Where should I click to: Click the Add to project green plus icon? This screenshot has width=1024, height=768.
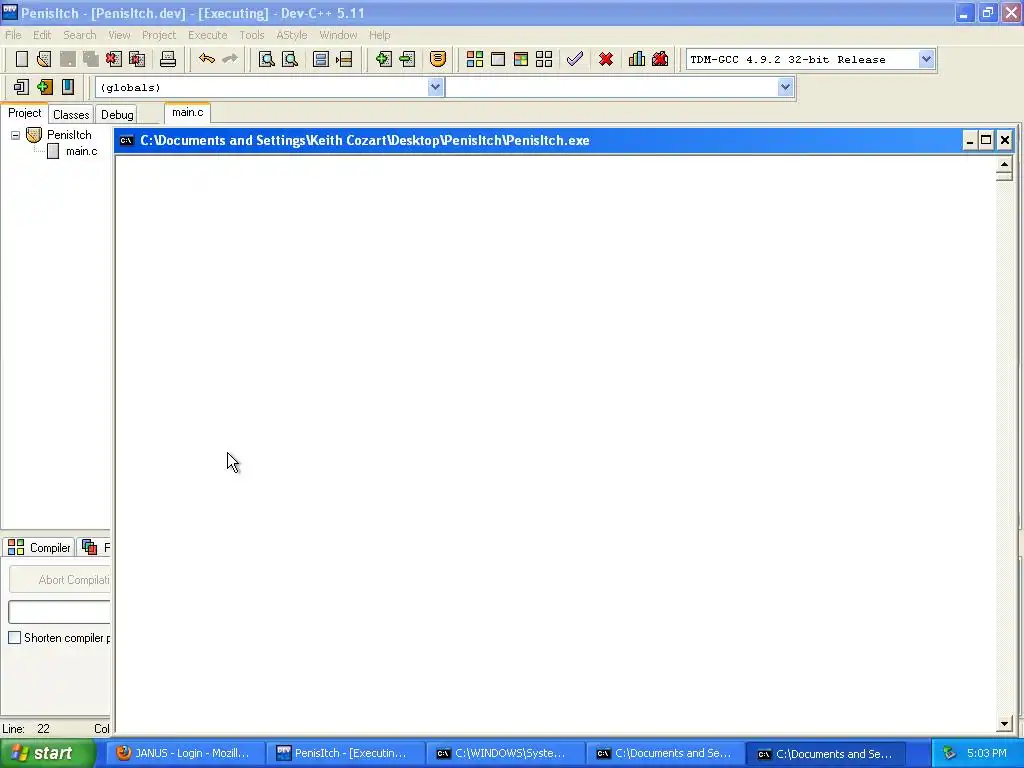[383, 59]
